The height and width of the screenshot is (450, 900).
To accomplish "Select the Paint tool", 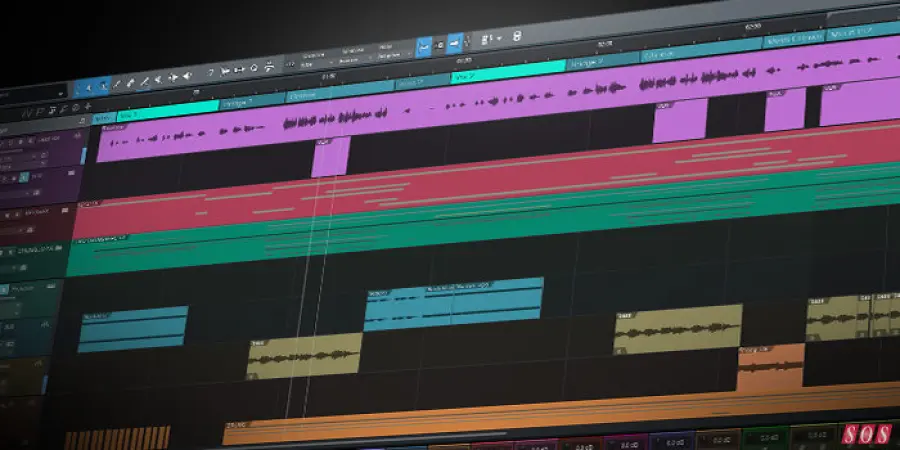I will (144, 82).
